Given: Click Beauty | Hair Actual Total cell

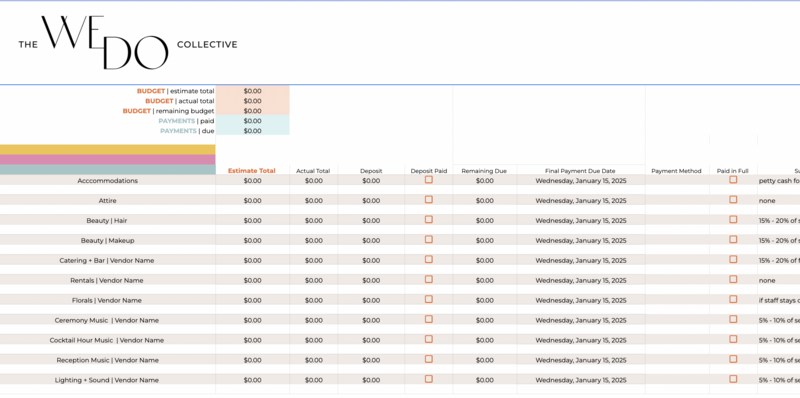Looking at the screenshot, I should pyautogui.click(x=314, y=220).
